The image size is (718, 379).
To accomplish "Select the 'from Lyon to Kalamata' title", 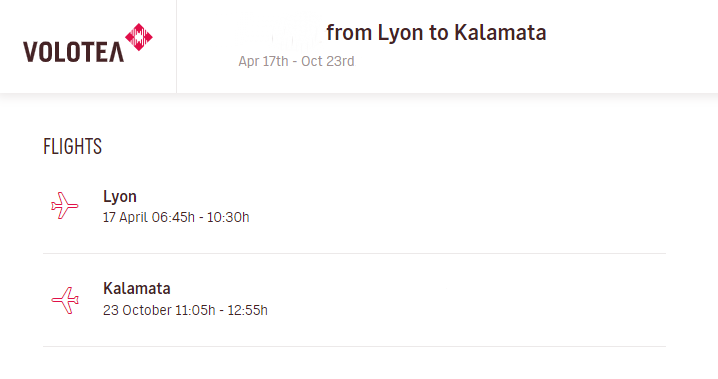I will pos(436,32).
